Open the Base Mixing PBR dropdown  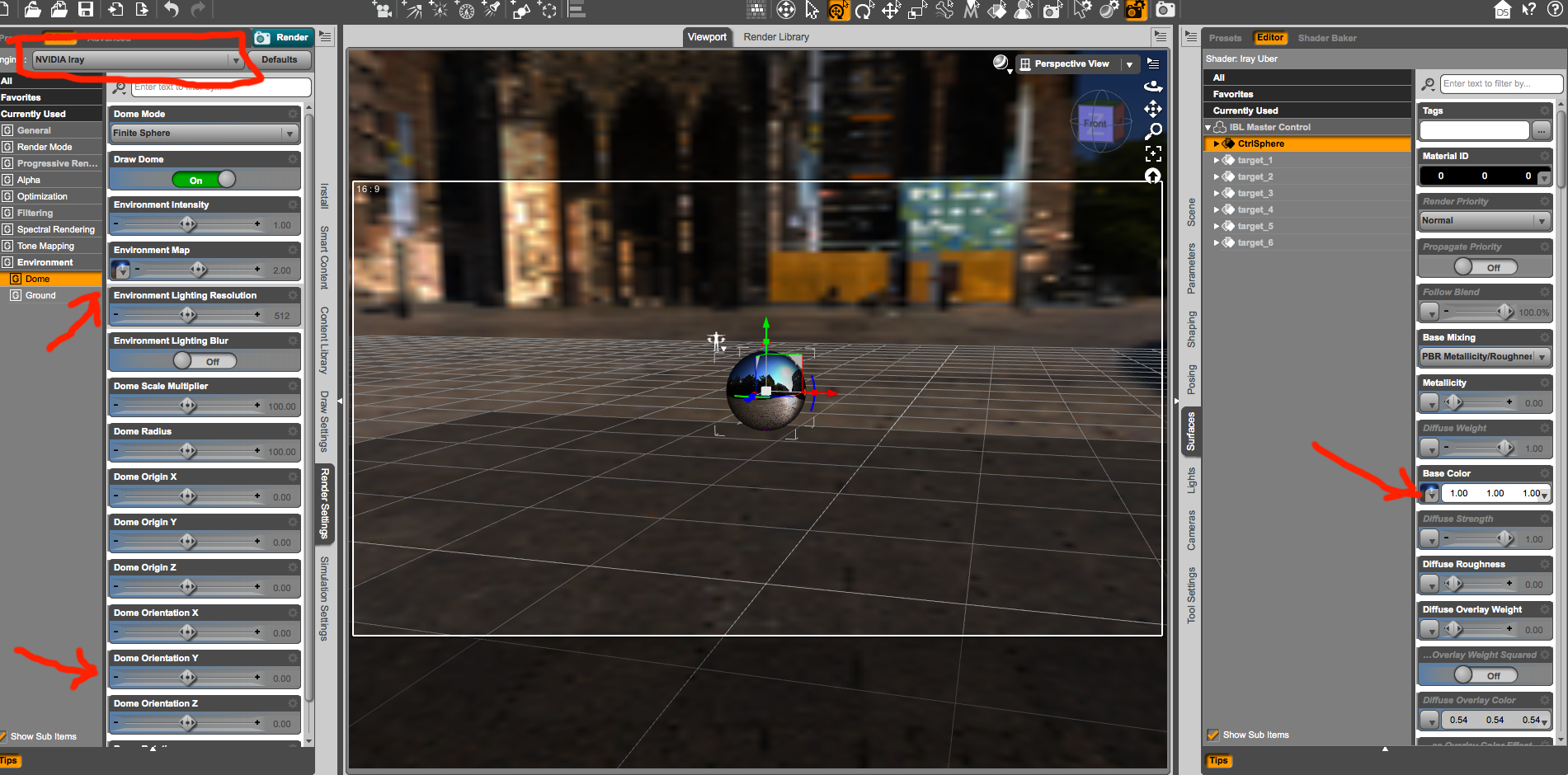(x=1485, y=356)
